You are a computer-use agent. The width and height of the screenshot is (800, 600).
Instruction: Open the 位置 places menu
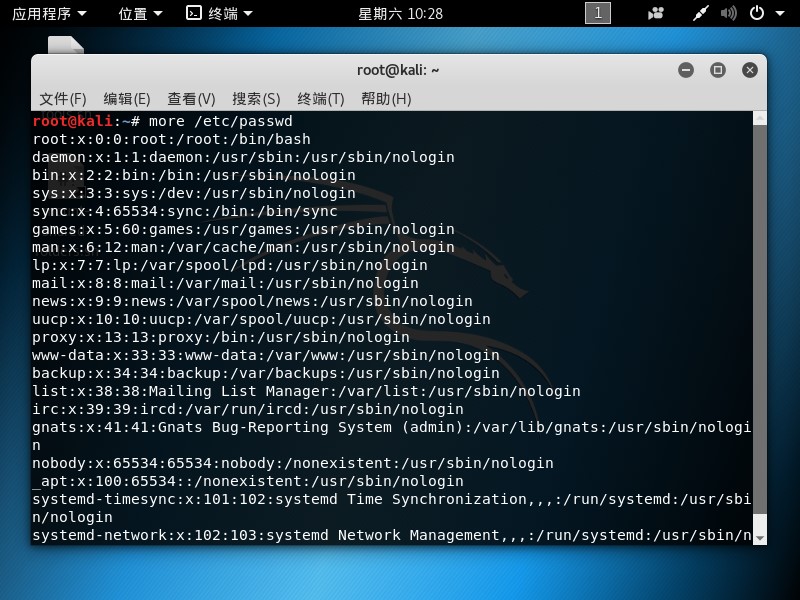tap(140, 14)
